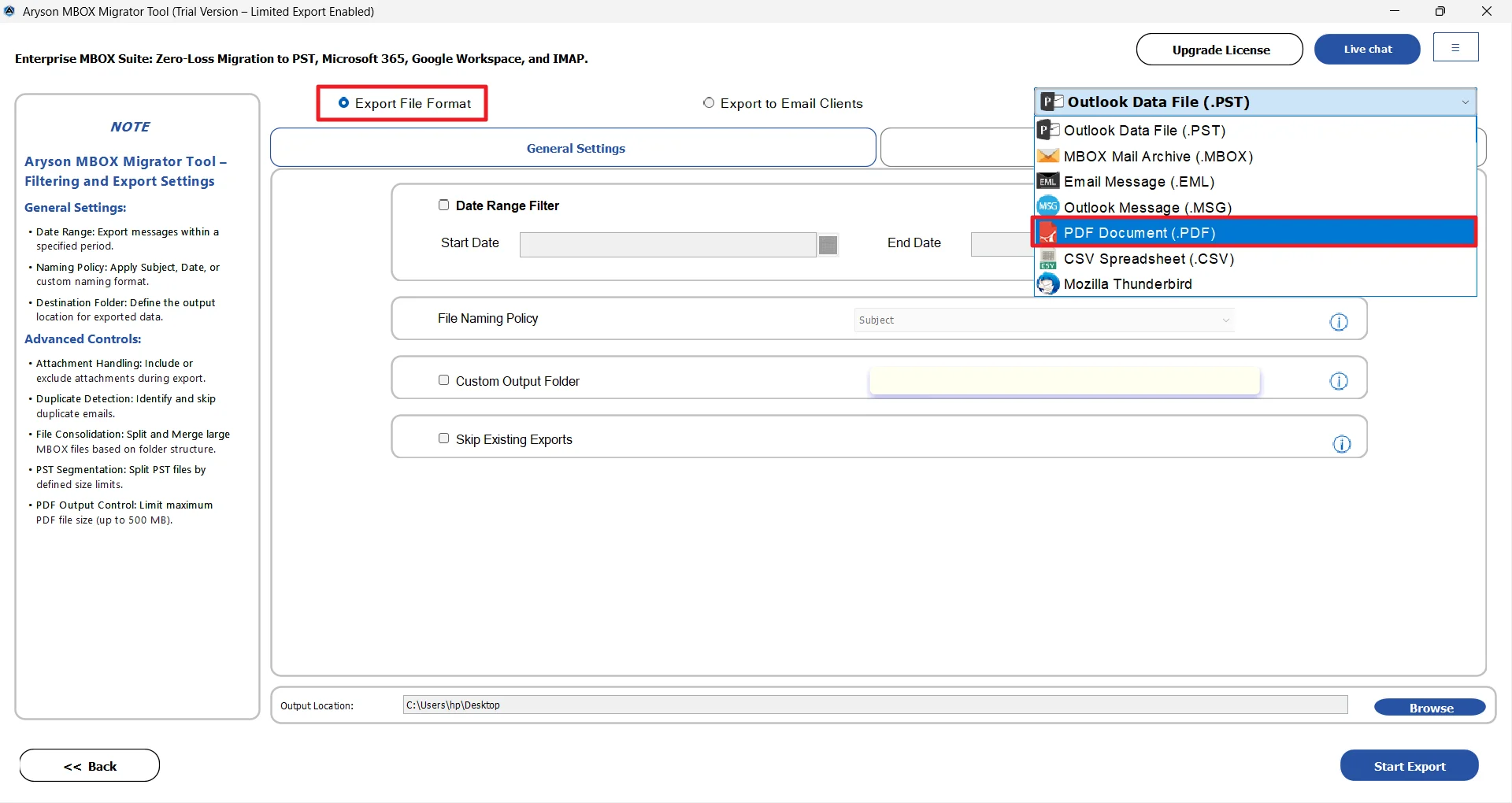Open info icon for Skip Existing Exports

click(x=1342, y=444)
